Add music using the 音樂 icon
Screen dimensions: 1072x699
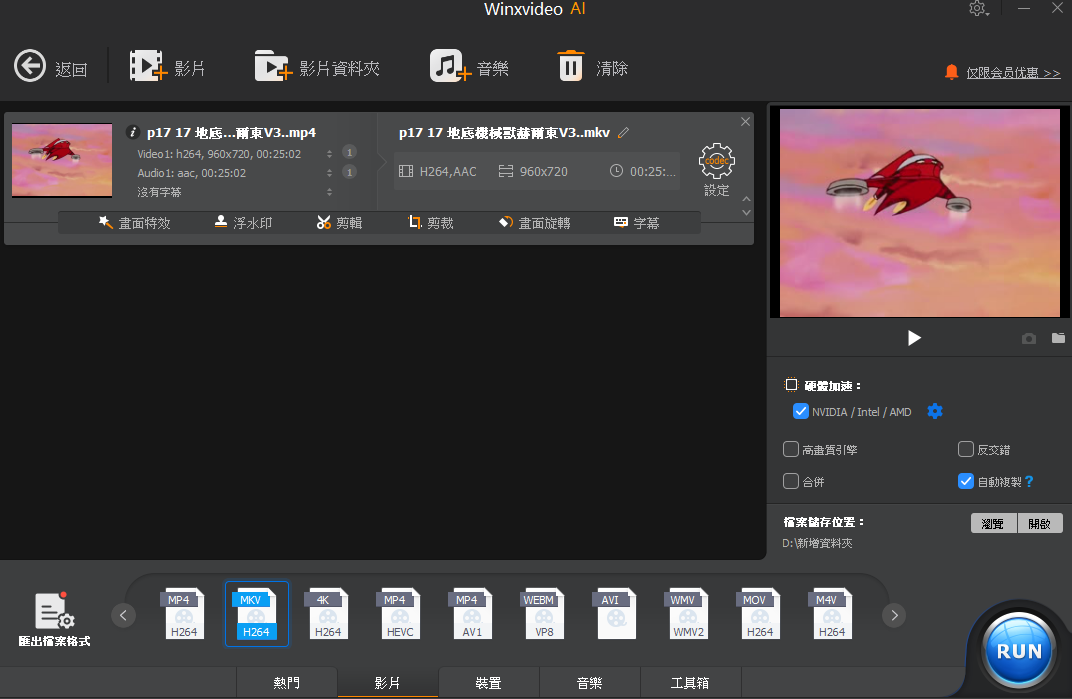(x=449, y=67)
